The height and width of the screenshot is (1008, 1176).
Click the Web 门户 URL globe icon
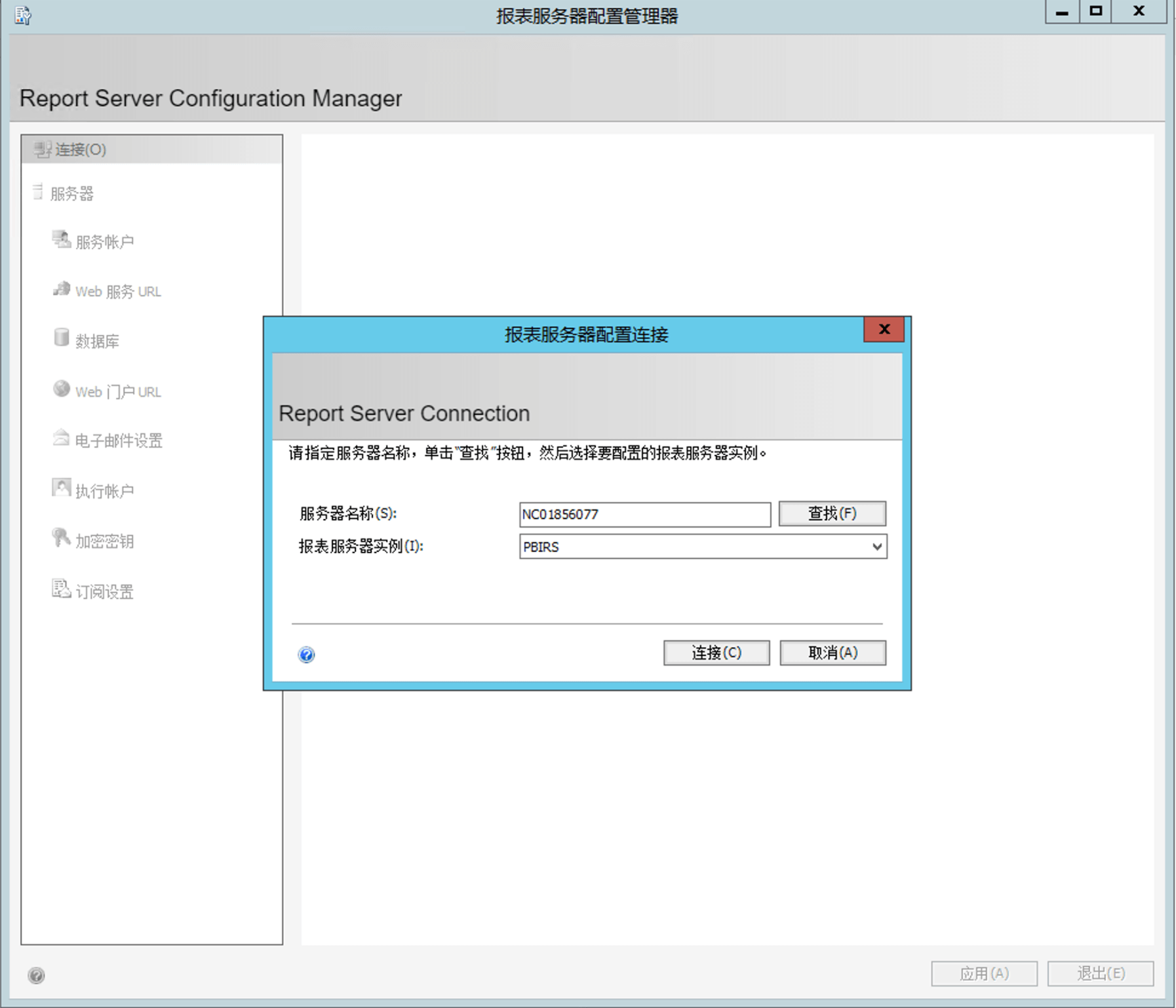pyautogui.click(x=61, y=389)
